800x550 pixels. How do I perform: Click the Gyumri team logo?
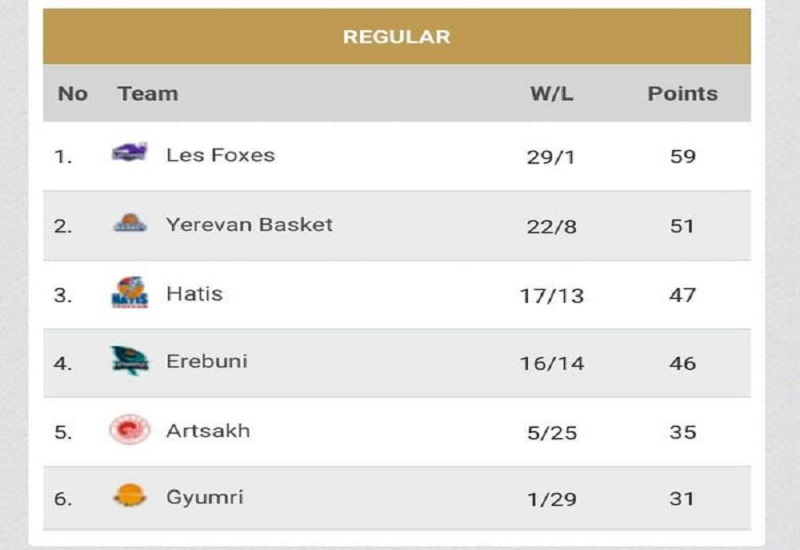[130, 496]
